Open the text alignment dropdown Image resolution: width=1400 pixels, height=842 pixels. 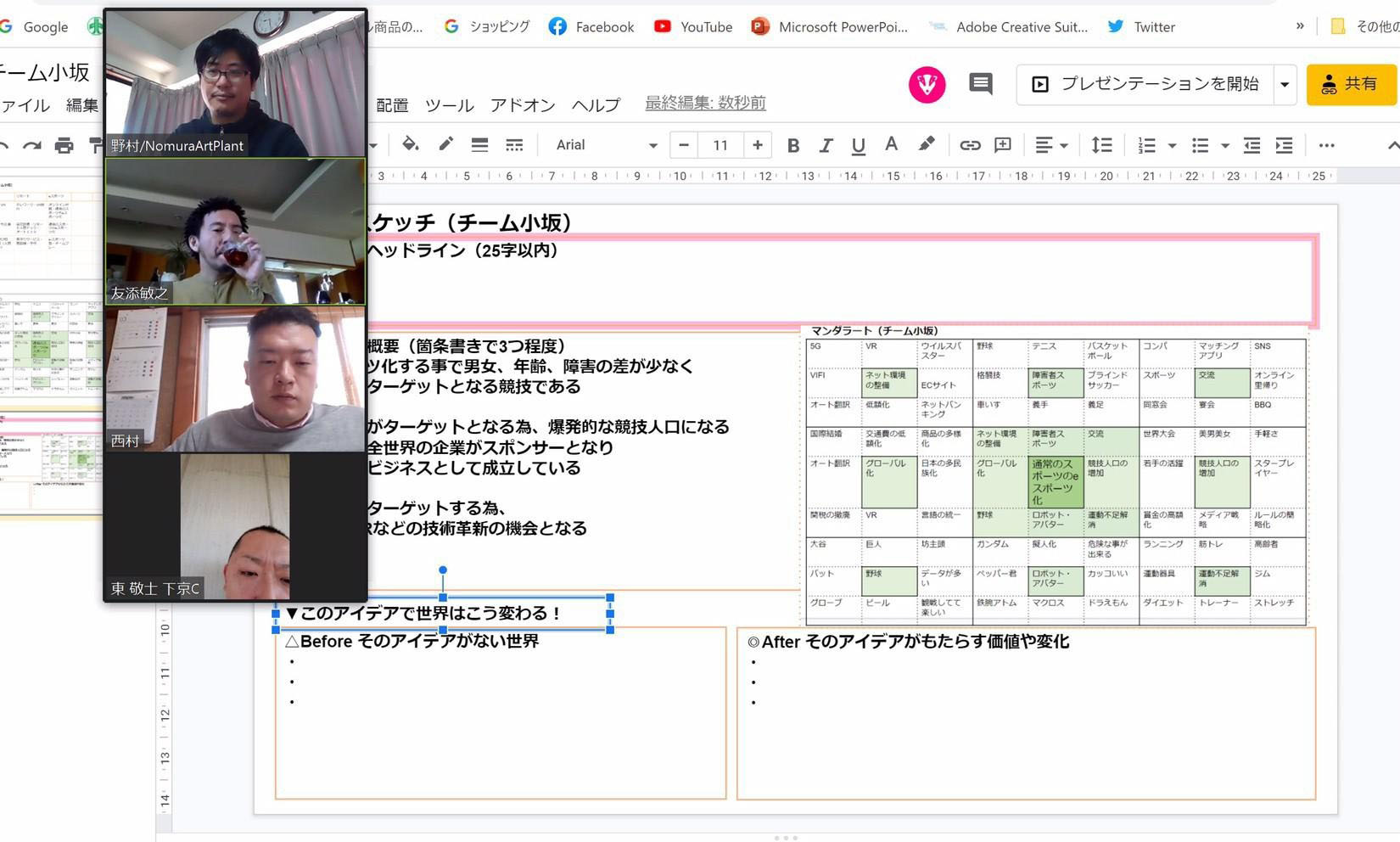click(1051, 145)
